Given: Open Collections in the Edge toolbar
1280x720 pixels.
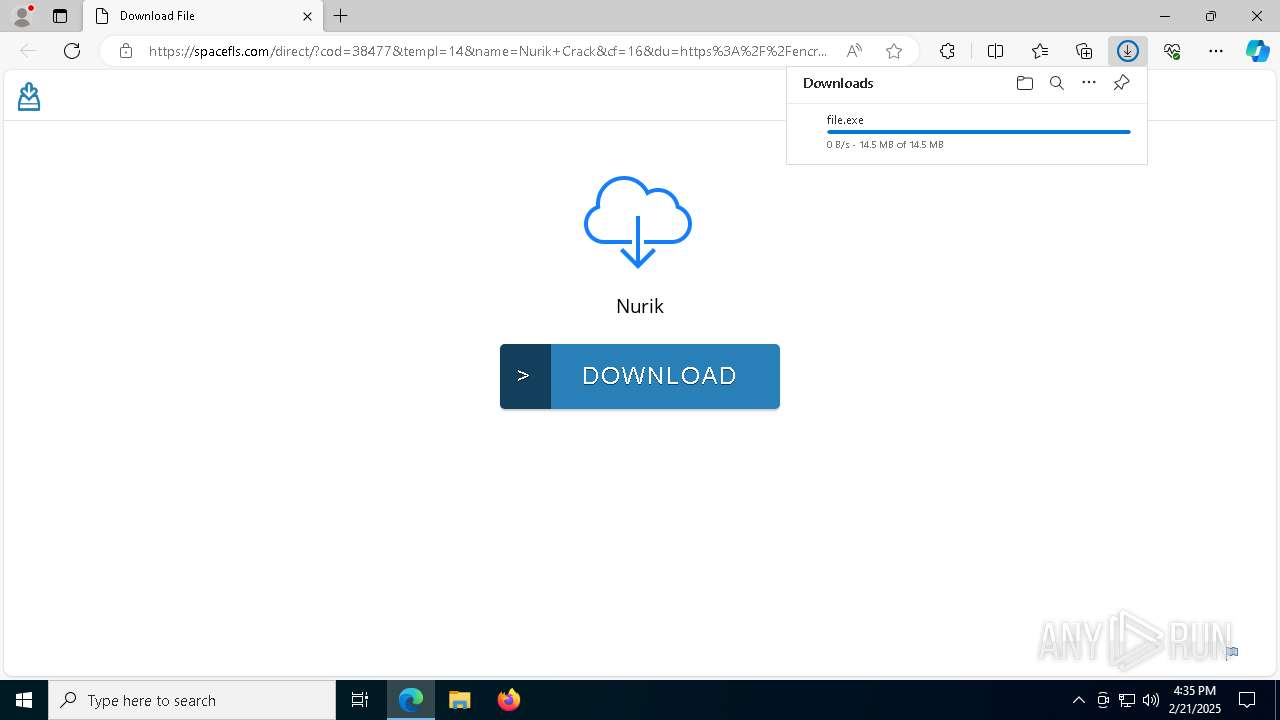Looking at the screenshot, I should [x=1084, y=51].
